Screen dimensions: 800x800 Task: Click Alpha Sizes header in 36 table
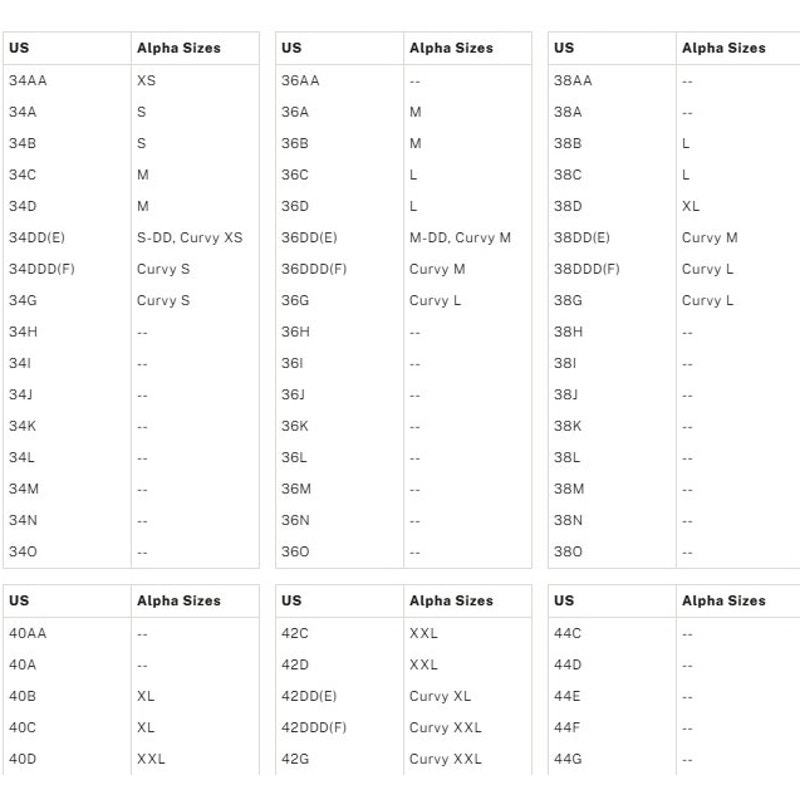click(451, 48)
